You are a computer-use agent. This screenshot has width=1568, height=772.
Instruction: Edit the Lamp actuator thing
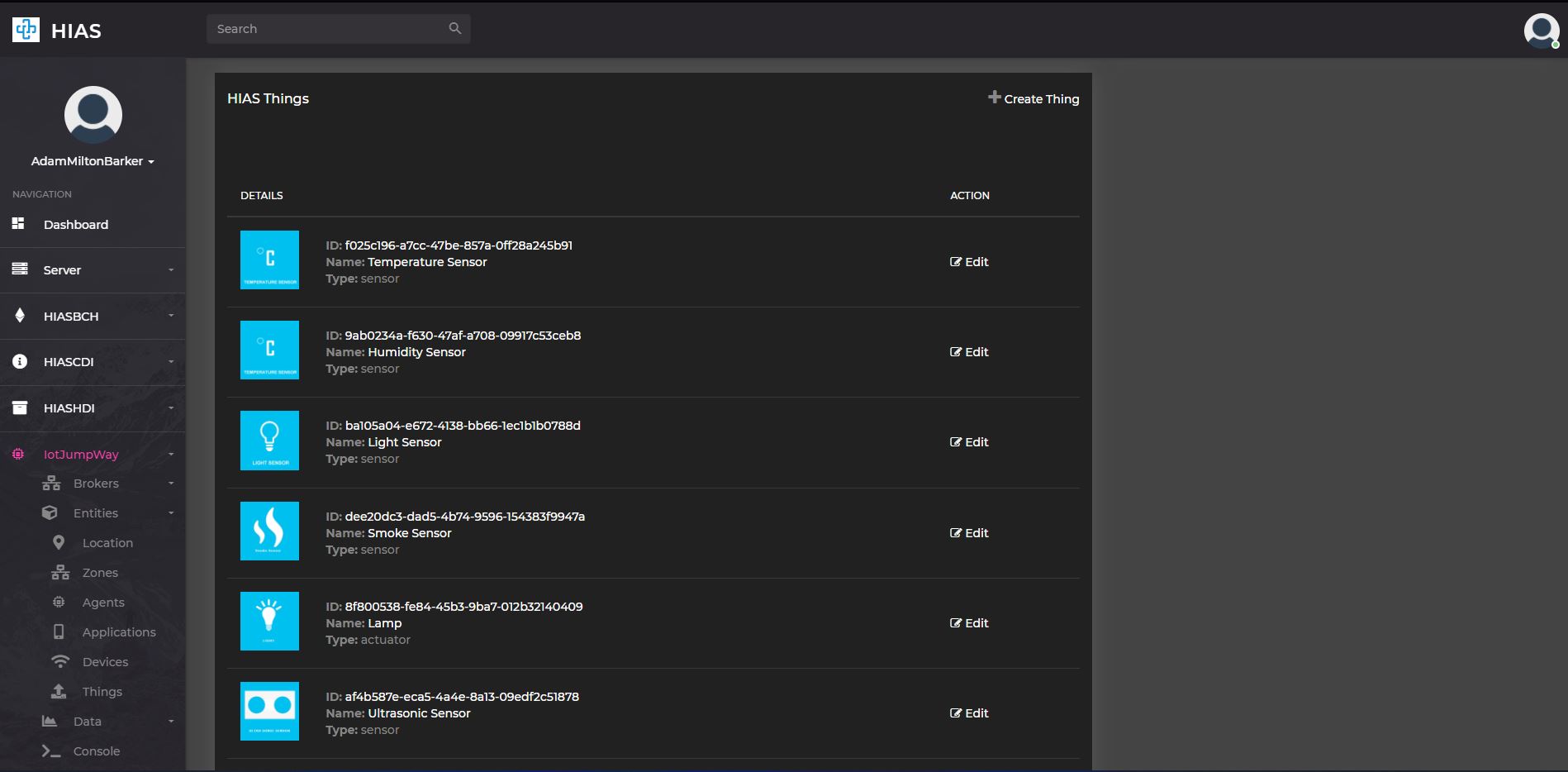969,622
